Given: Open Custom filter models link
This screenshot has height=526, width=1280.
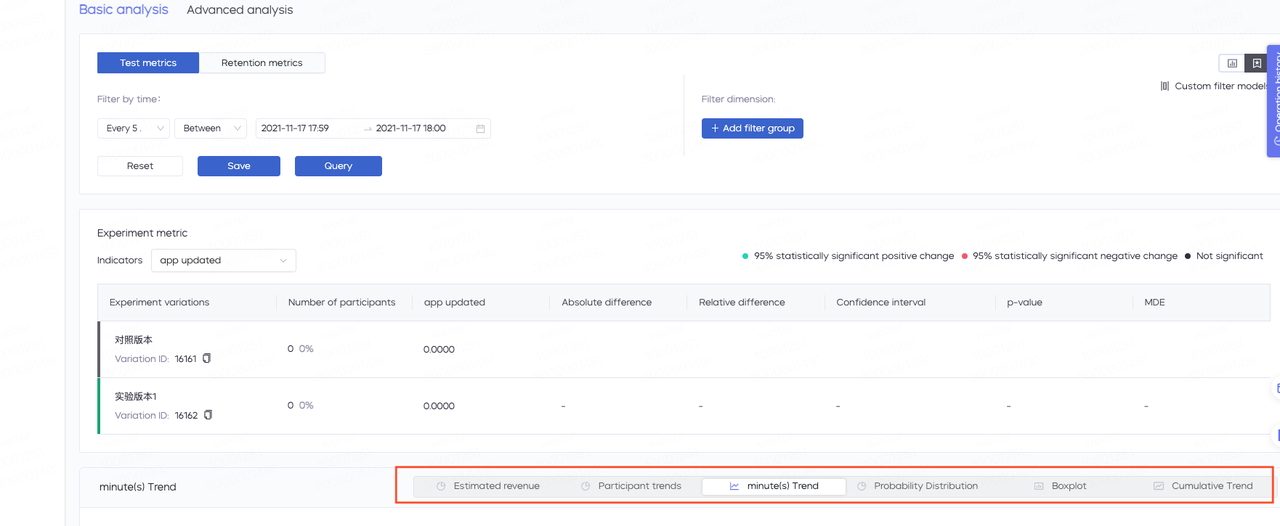Looking at the screenshot, I should (1214, 86).
